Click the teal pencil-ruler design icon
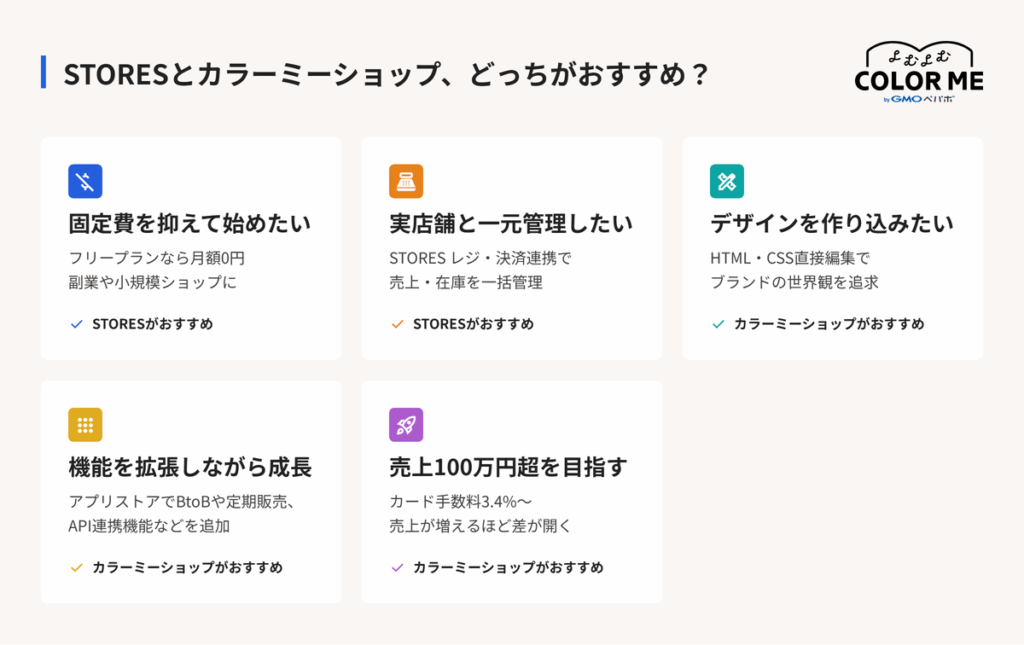1024x645 pixels. [726, 181]
